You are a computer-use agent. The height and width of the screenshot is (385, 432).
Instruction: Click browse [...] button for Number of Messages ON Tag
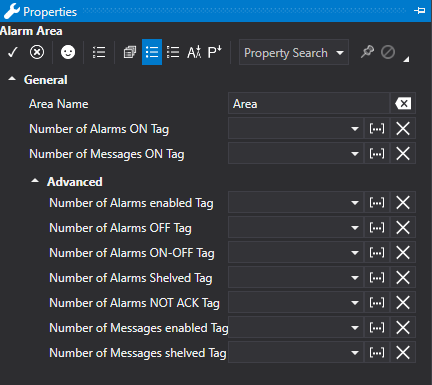[x=377, y=153]
